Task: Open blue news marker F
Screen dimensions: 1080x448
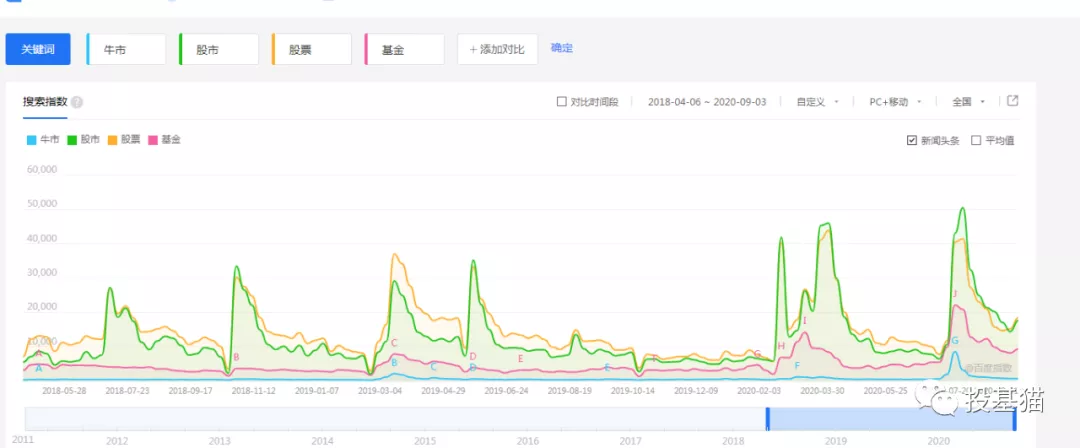Action: [x=797, y=365]
